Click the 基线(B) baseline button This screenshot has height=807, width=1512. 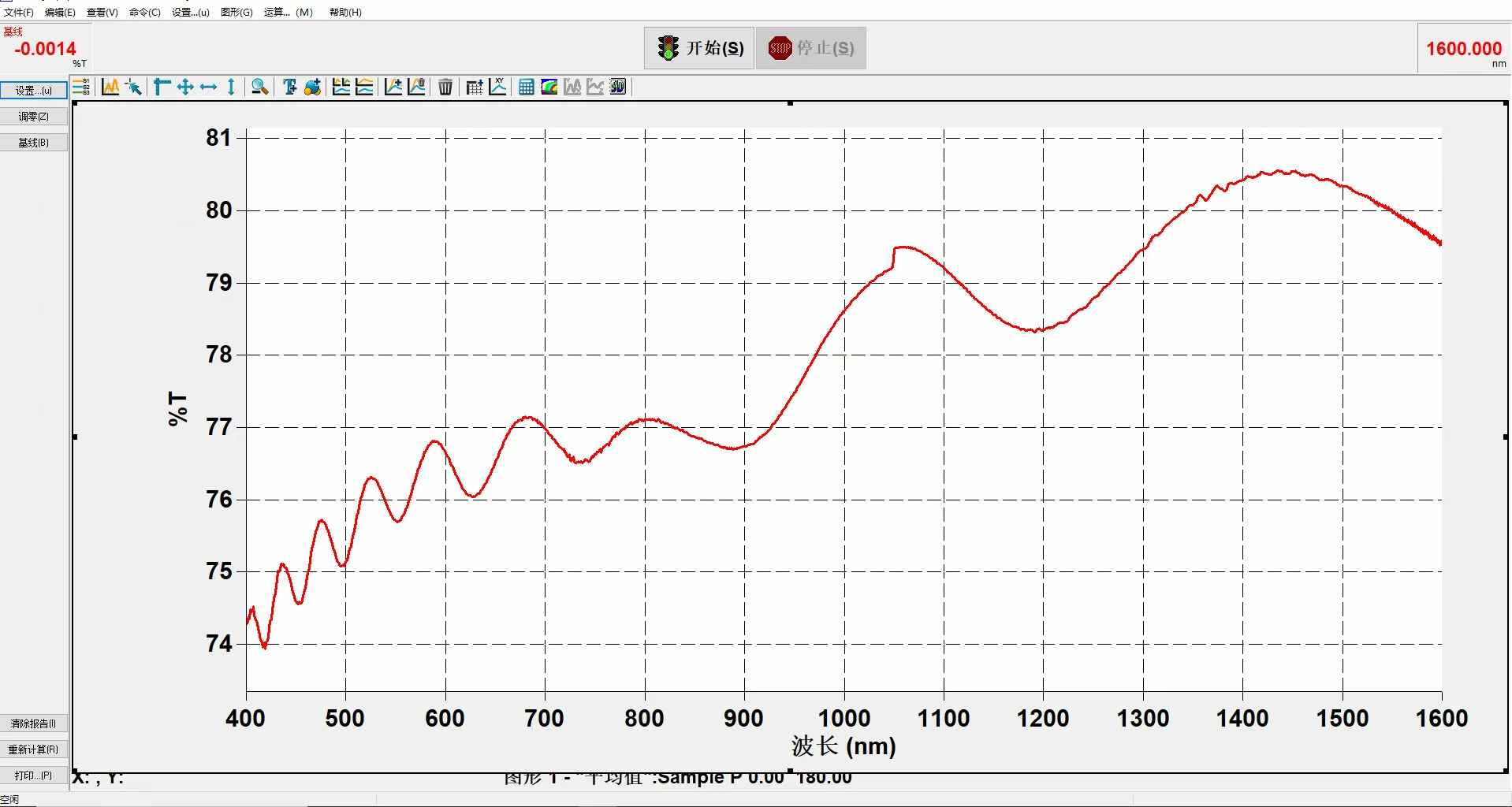(x=34, y=143)
